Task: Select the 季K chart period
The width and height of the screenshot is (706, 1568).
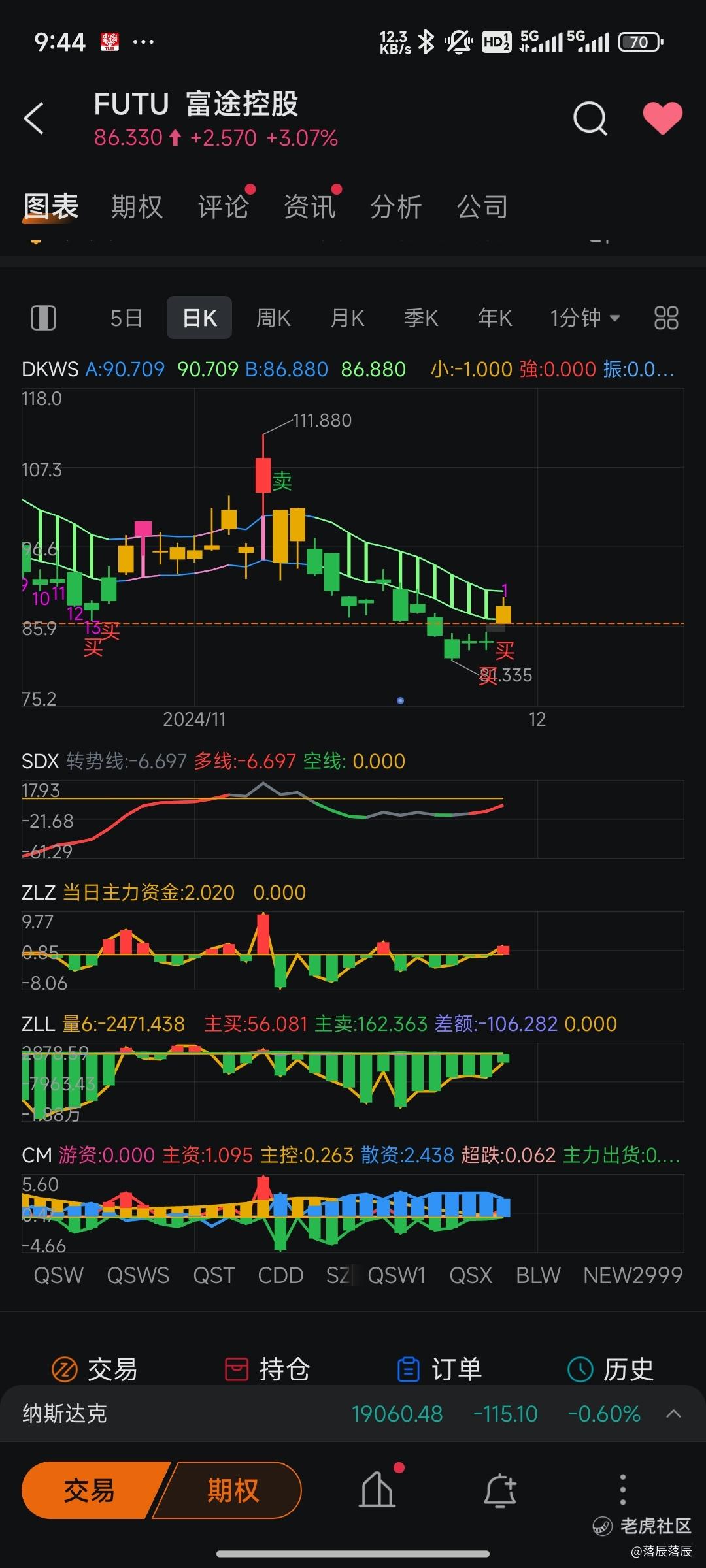Action: point(421,318)
